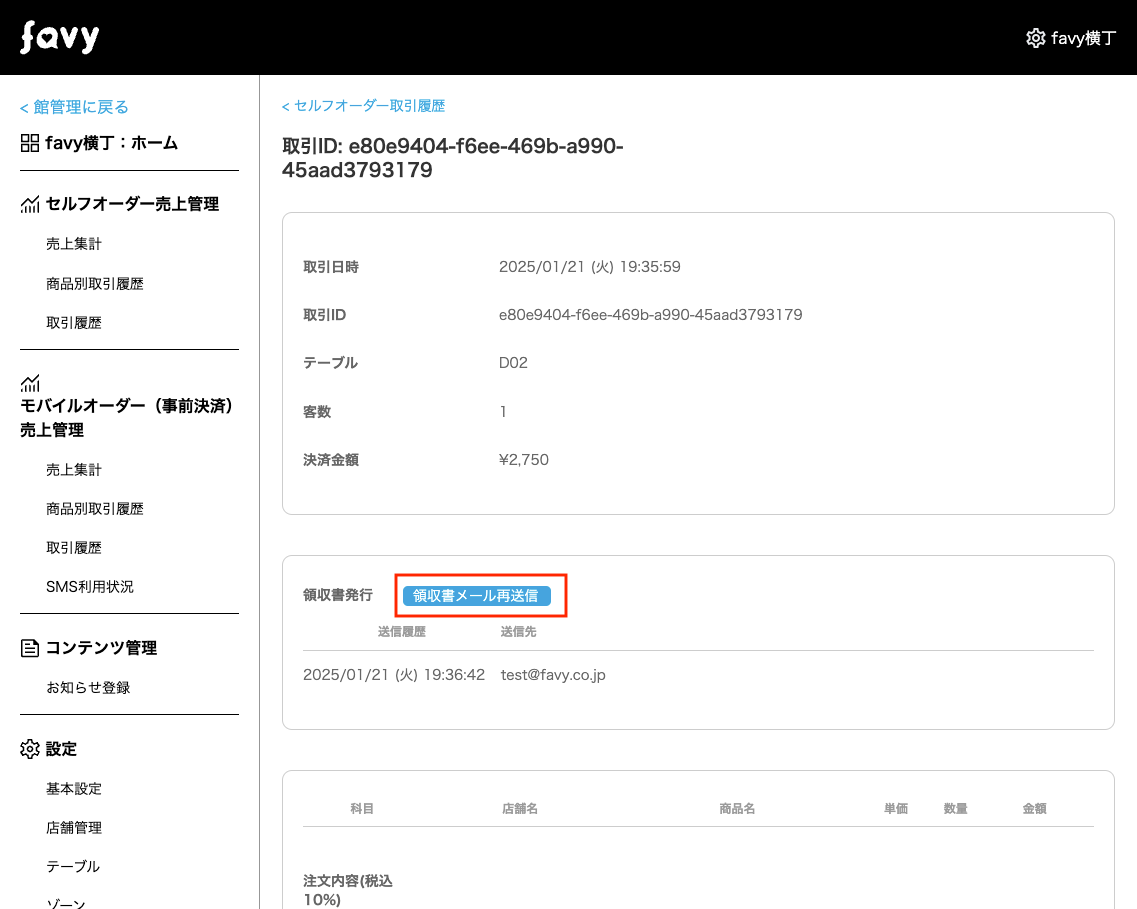
Task: Click the 取引日時 label
Action: 331,267
